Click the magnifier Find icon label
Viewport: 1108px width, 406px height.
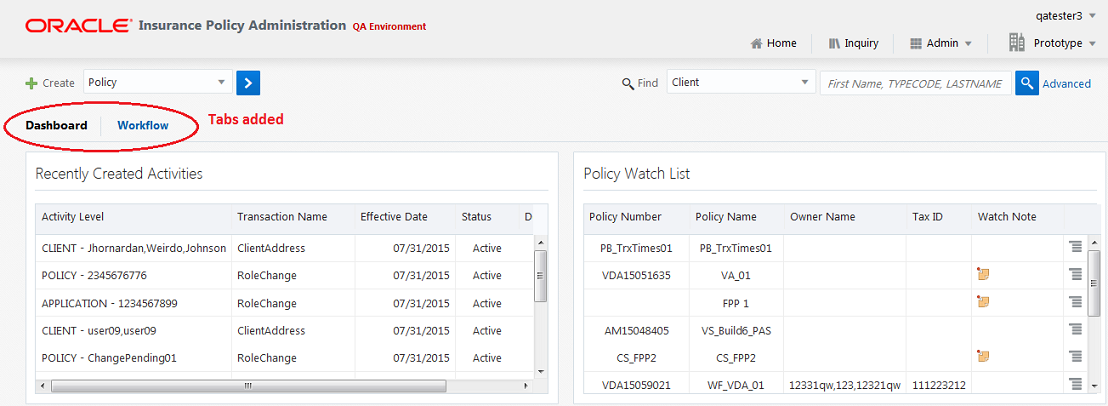pos(627,83)
